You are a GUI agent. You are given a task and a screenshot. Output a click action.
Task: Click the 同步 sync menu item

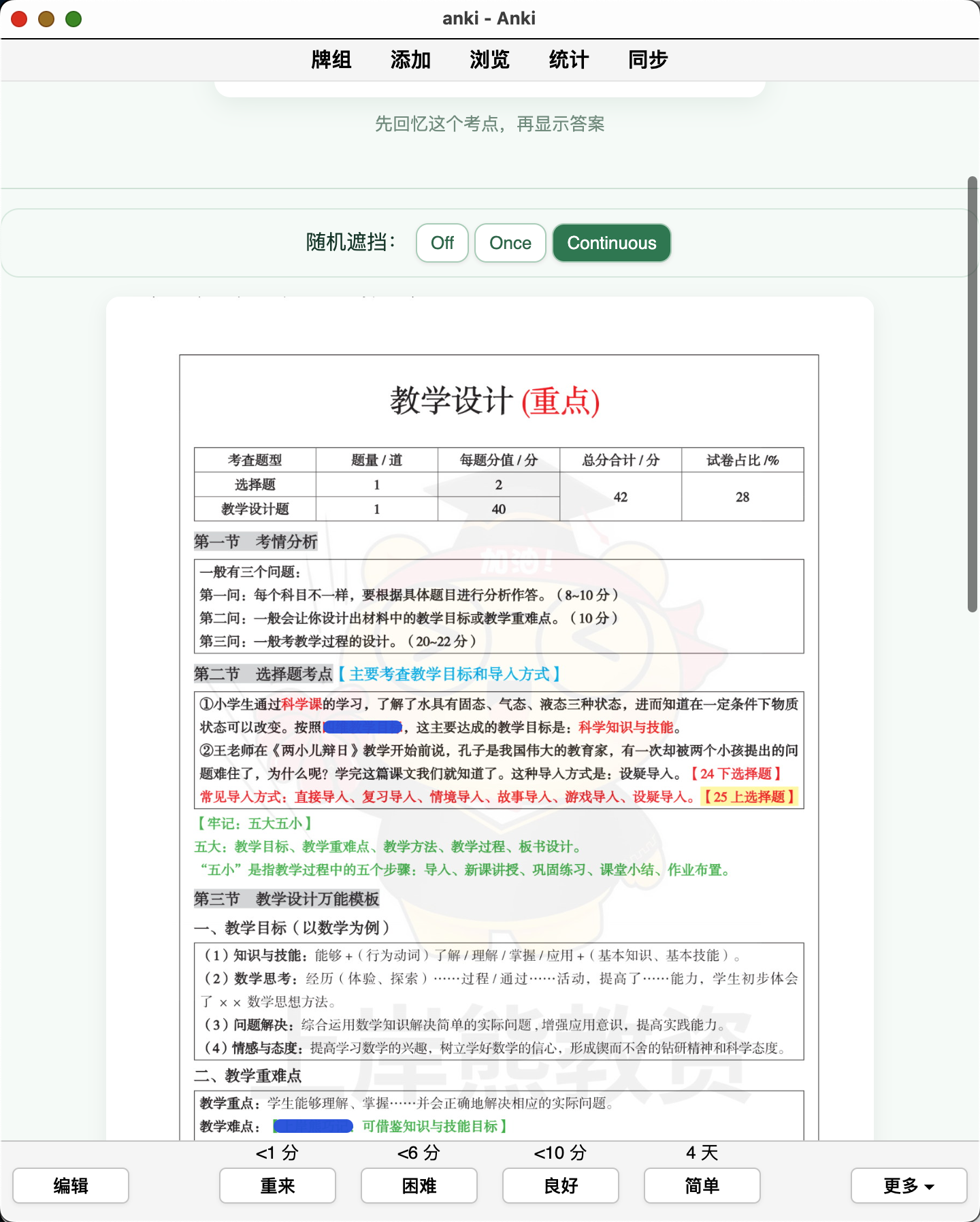click(x=648, y=60)
